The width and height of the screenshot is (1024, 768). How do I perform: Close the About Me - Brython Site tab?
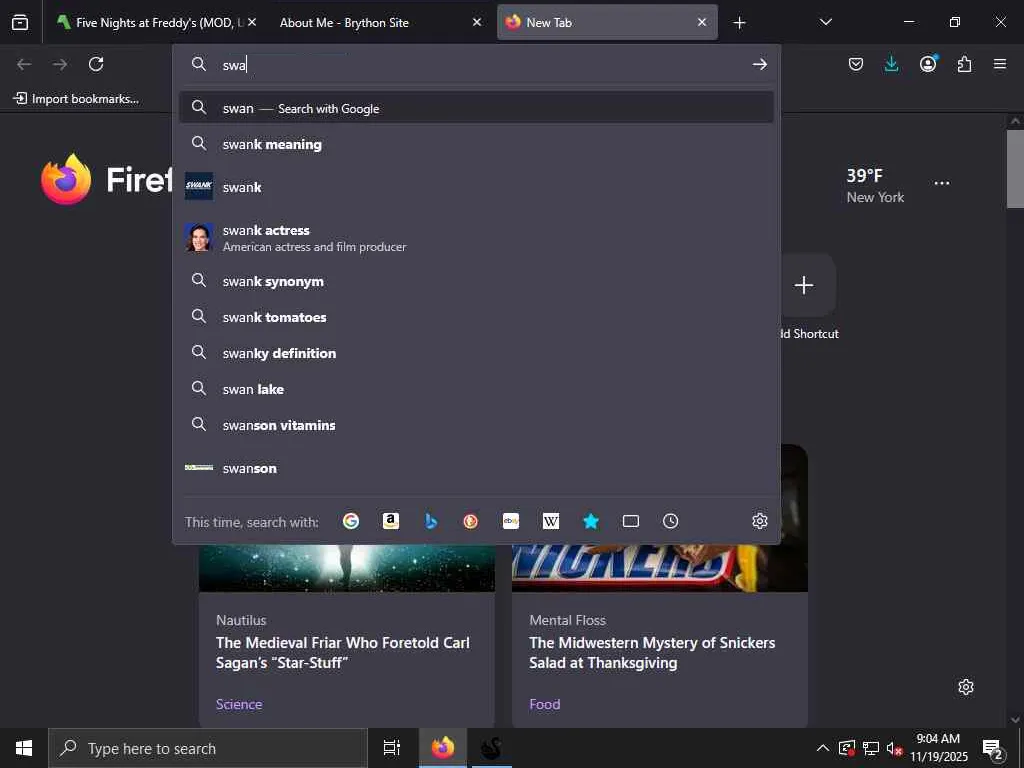click(477, 22)
